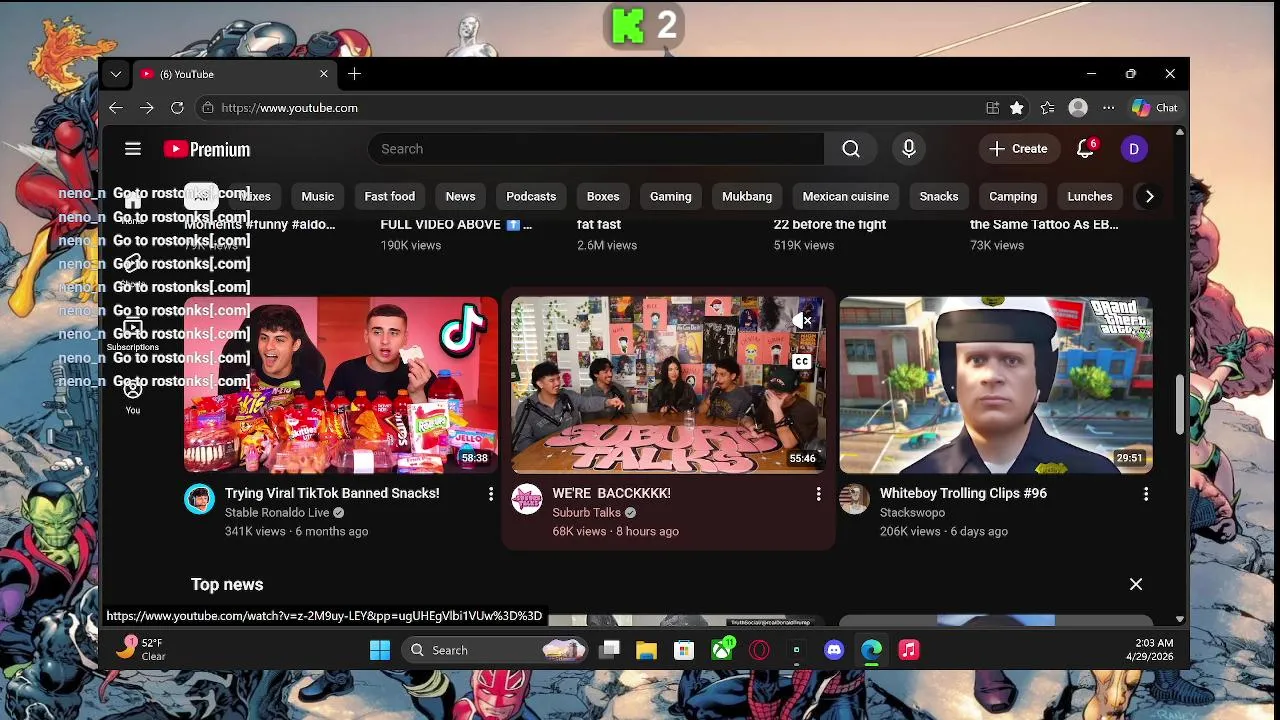Viewport: 1280px width, 720px height.
Task: Click the address bar URL
Action: 290,108
